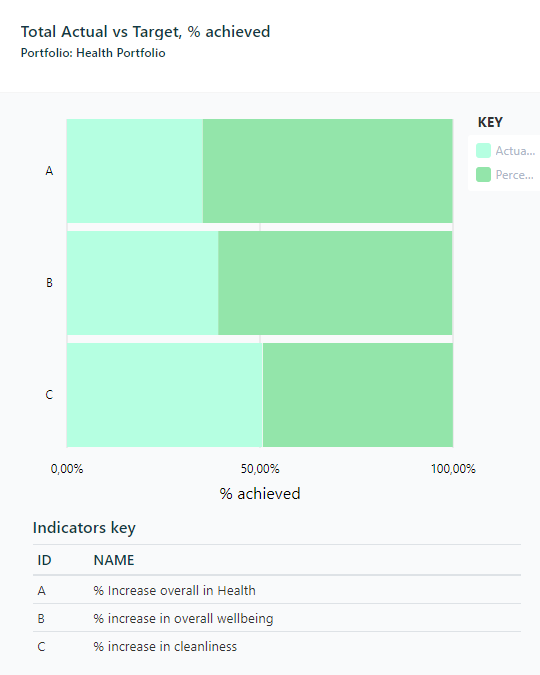
Task: Click the 'Actua...' legend label
Action: tap(515, 151)
